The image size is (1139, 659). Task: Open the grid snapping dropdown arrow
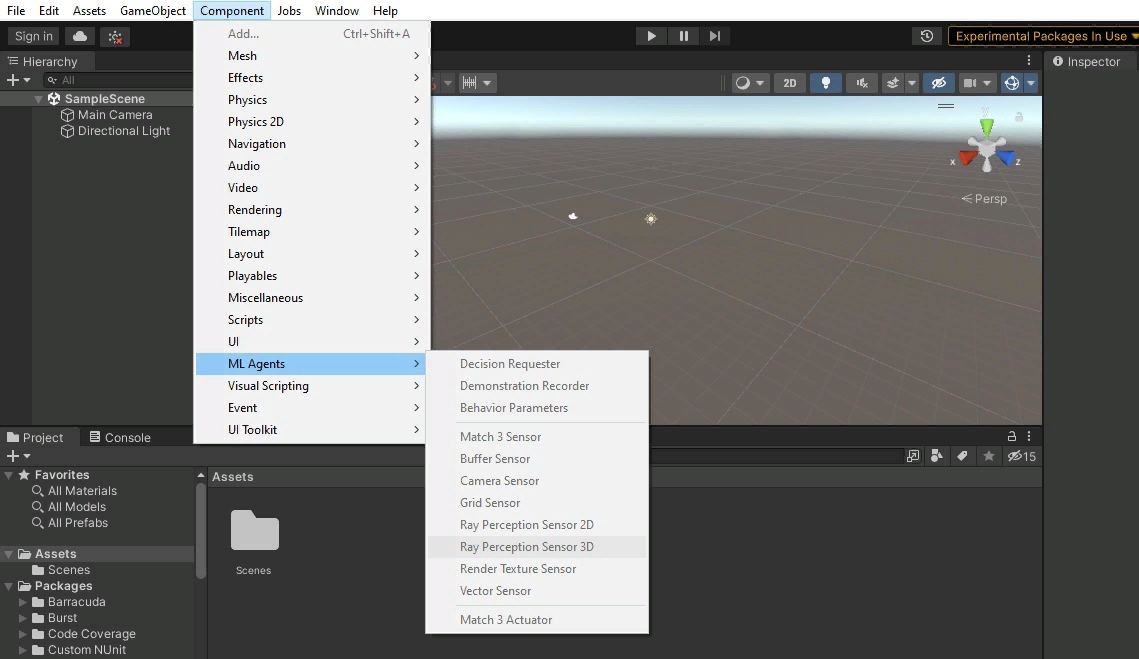487,83
